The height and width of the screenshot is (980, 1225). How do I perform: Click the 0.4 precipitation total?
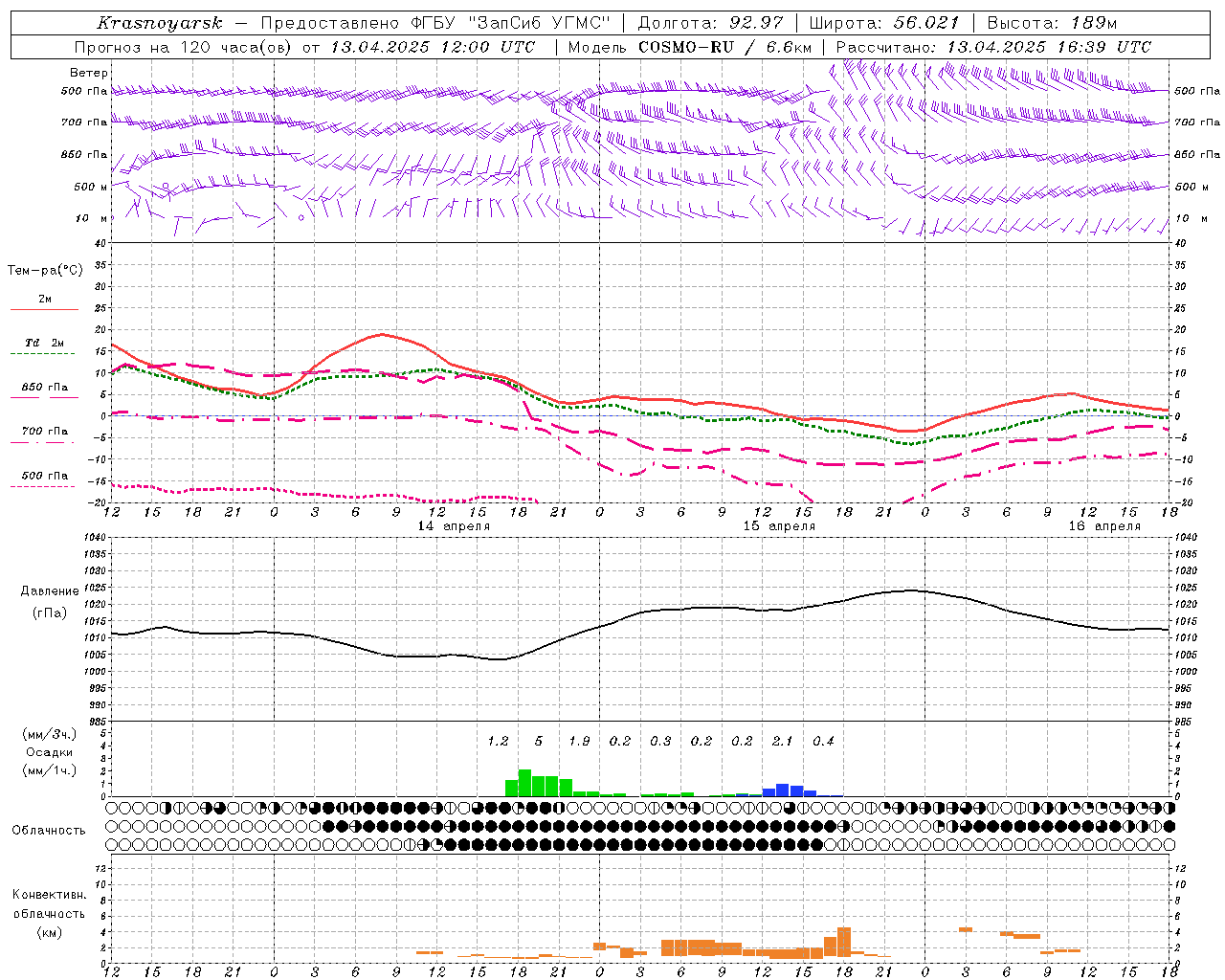pyautogui.click(x=823, y=742)
